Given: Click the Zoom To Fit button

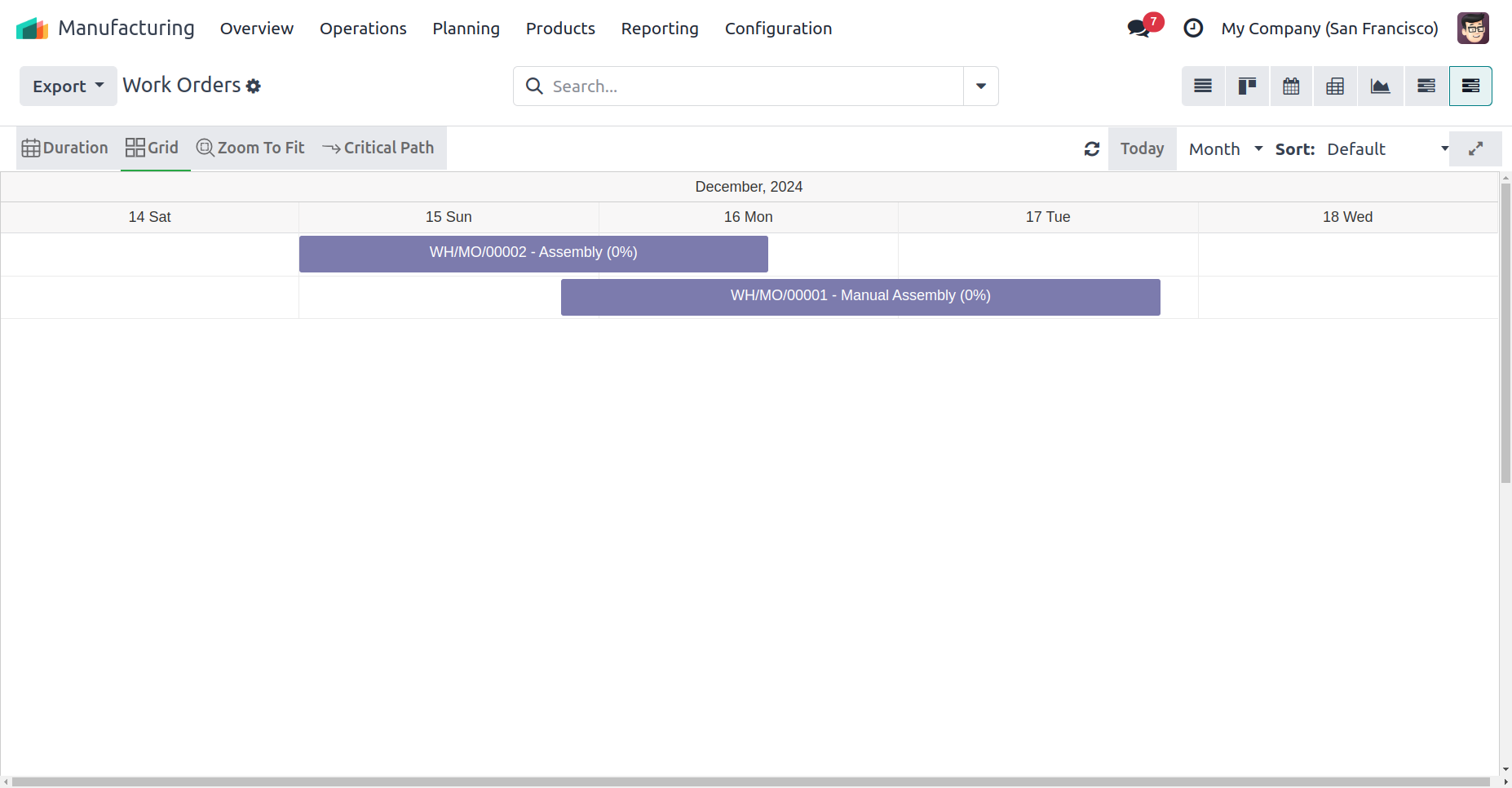Looking at the screenshot, I should click(251, 148).
